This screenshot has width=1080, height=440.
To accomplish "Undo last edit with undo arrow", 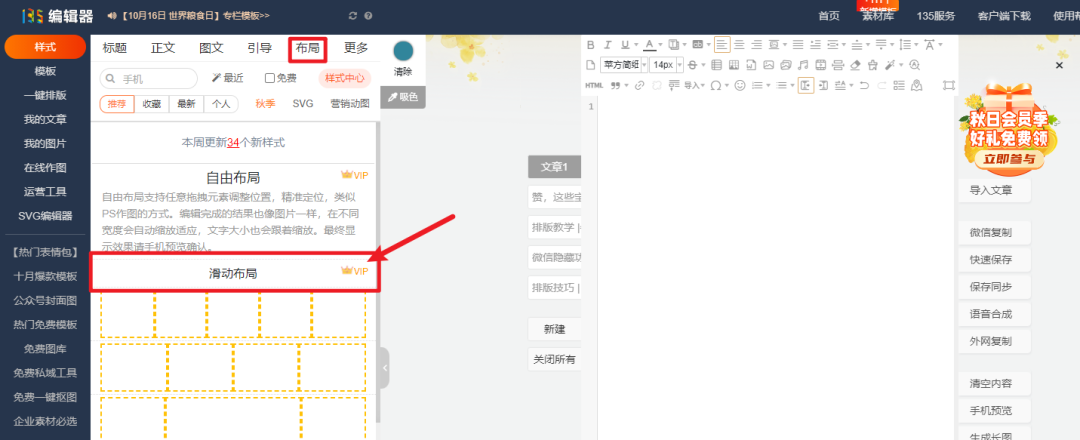I will [x=864, y=85].
